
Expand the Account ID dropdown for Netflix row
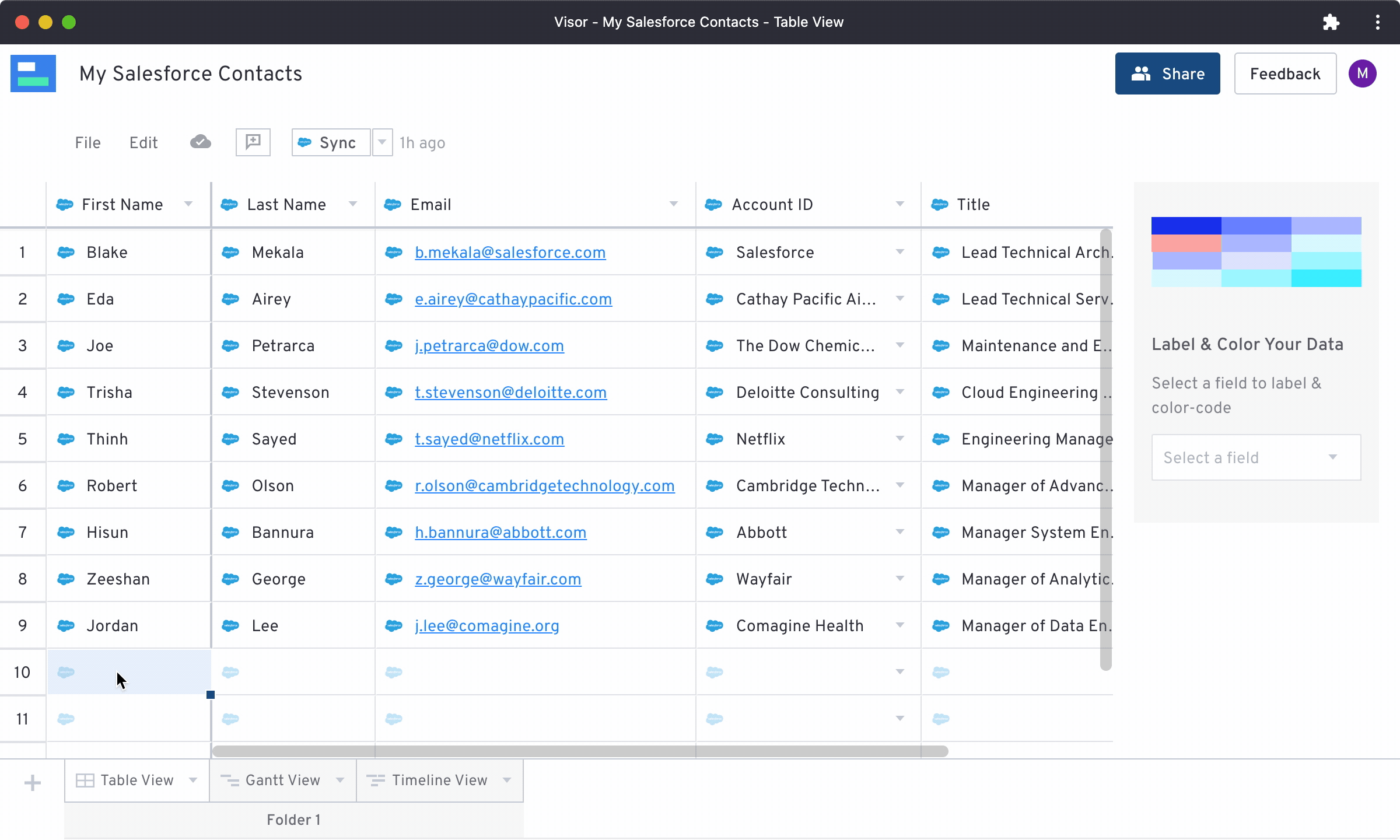click(900, 439)
